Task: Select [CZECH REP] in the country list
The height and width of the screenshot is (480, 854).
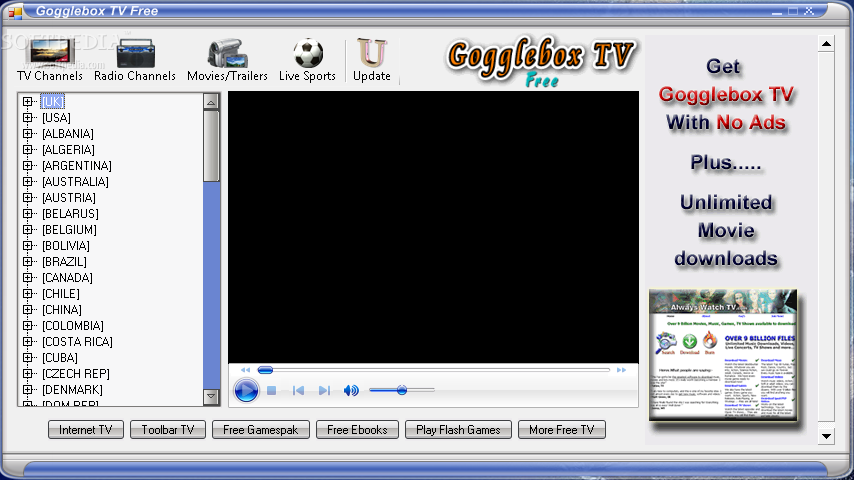Action: point(76,374)
